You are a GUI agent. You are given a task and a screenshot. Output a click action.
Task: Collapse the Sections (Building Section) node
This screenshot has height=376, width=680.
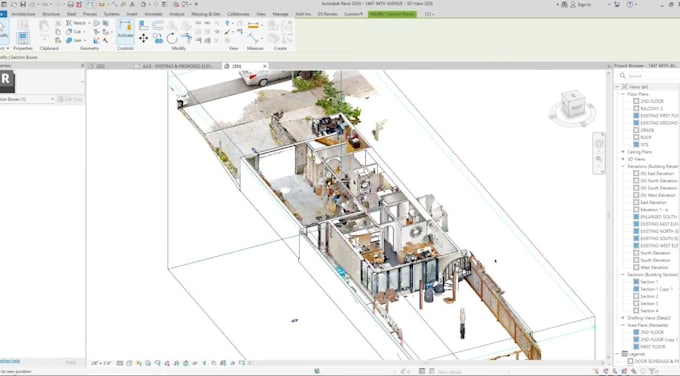(623, 275)
